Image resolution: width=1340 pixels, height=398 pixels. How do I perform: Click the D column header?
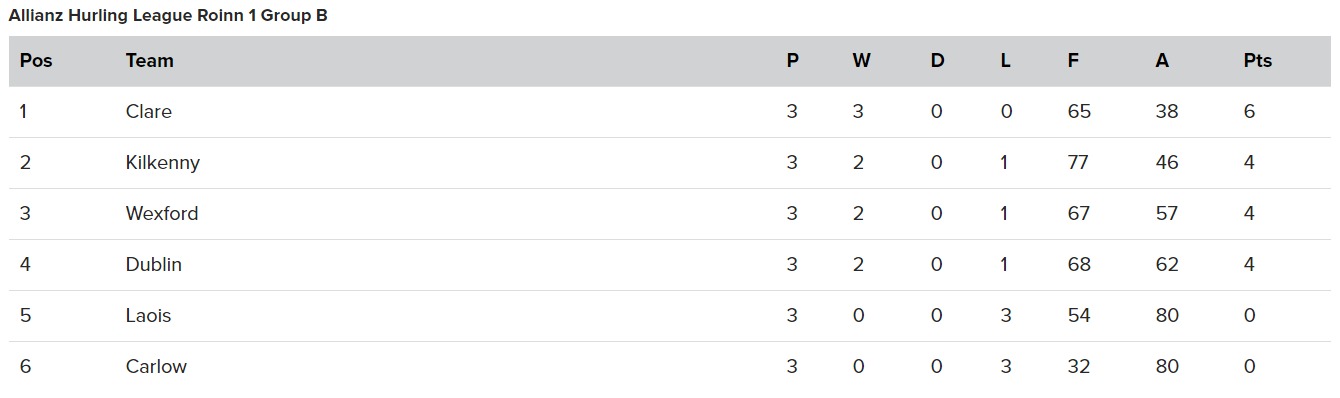tap(937, 60)
